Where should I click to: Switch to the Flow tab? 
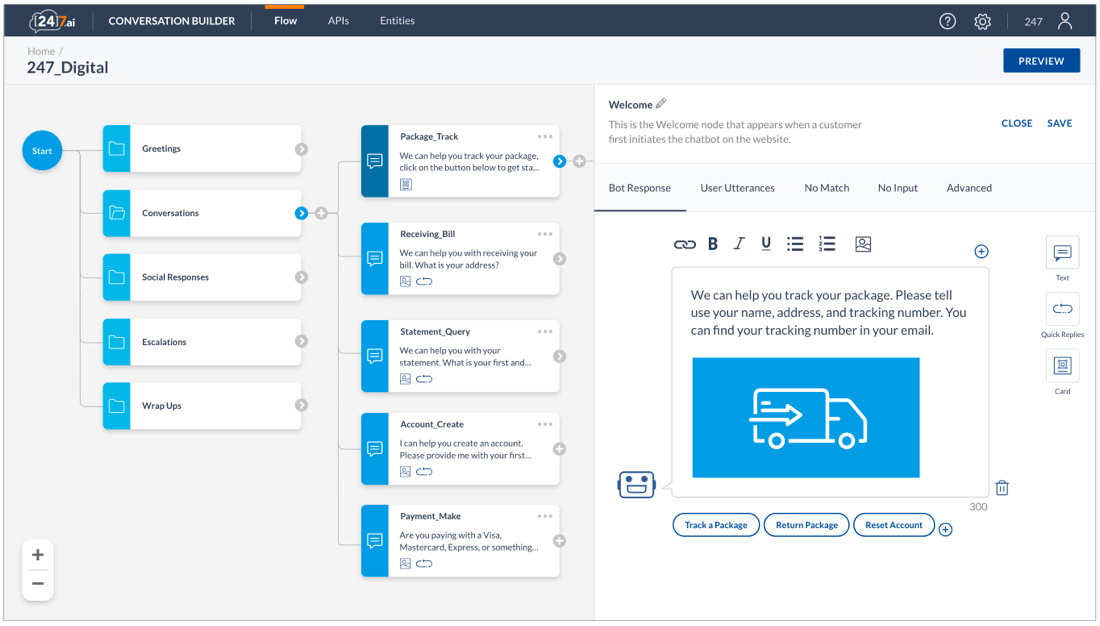click(286, 21)
